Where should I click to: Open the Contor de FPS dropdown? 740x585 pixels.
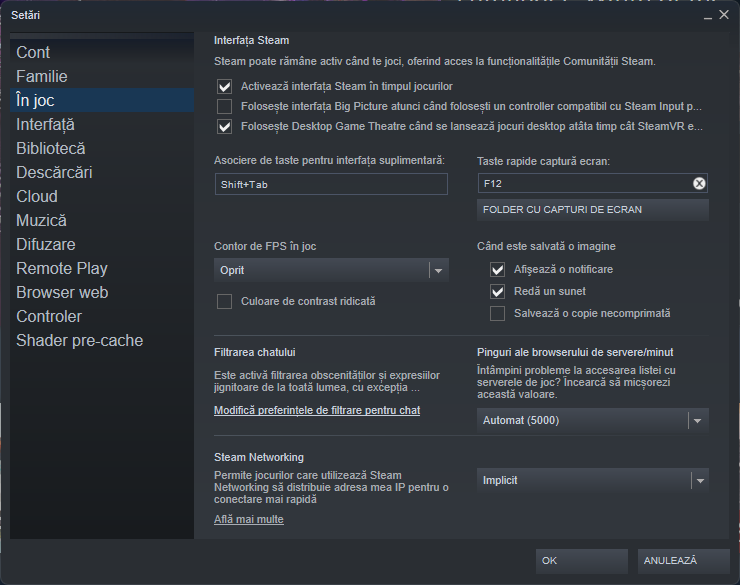point(331,270)
